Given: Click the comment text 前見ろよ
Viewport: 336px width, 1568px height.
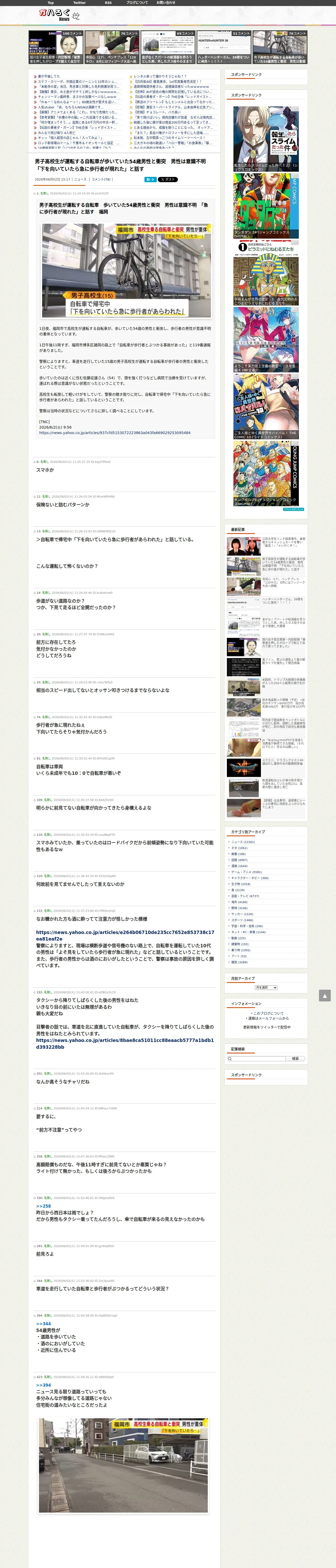Looking at the screenshot, I should (44, 1254).
